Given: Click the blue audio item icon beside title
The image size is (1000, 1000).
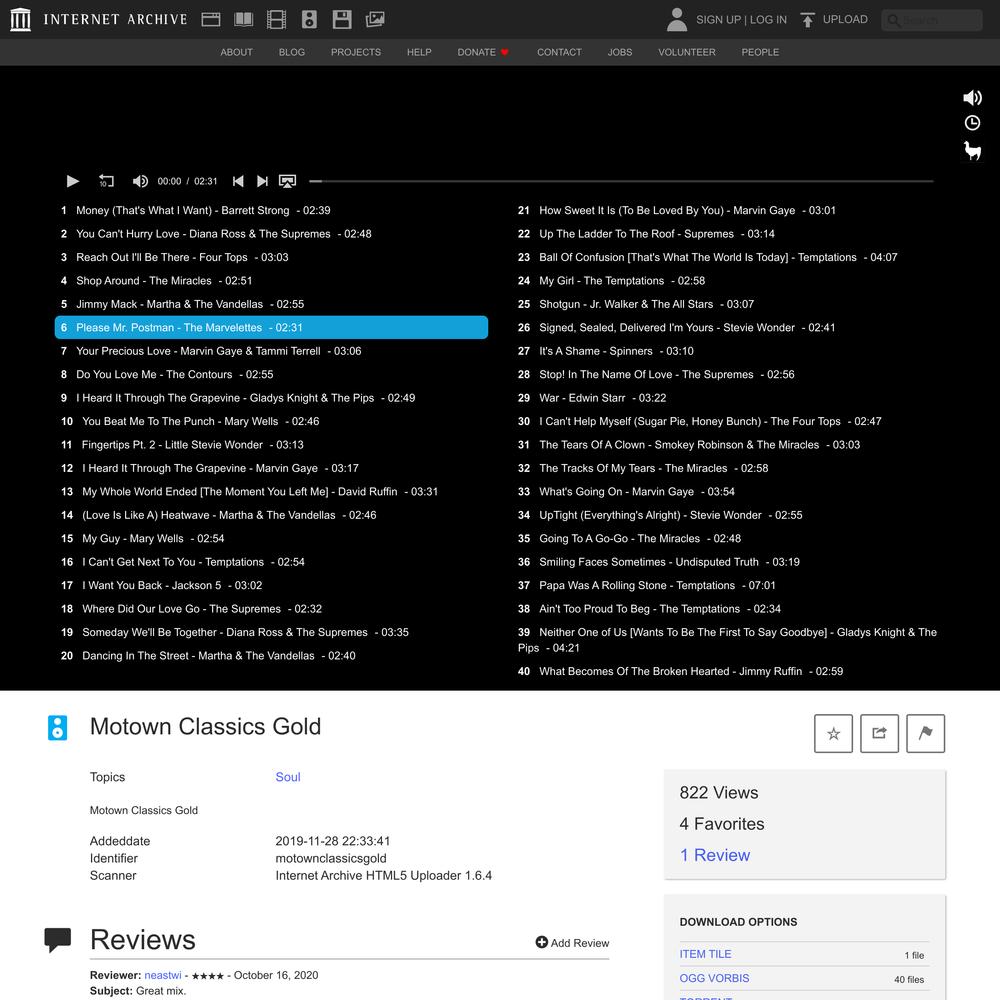Looking at the screenshot, I should coord(57,728).
